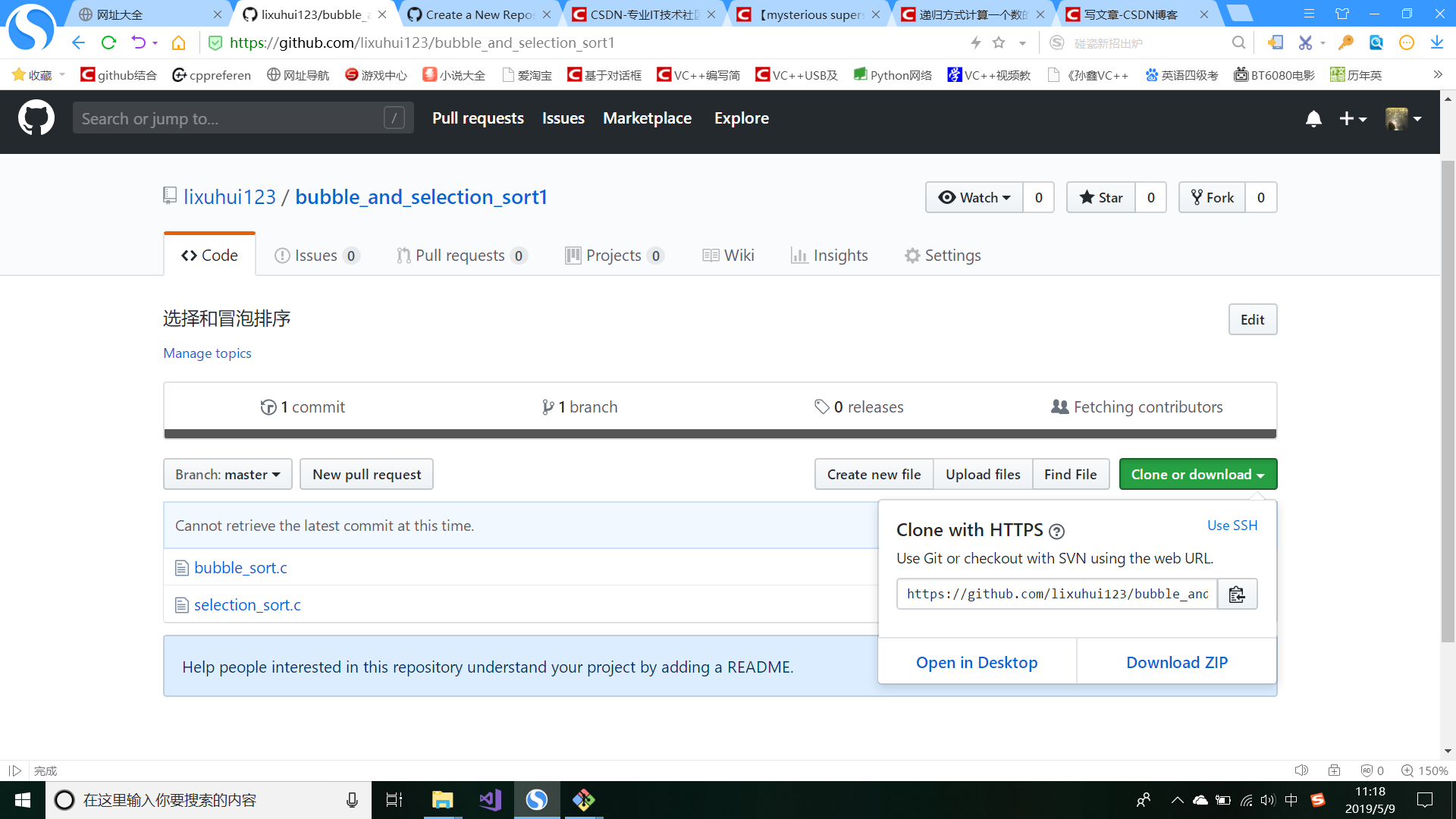Viewport: 1456px width, 819px height.
Task: Open the Wiki tab
Action: (728, 256)
